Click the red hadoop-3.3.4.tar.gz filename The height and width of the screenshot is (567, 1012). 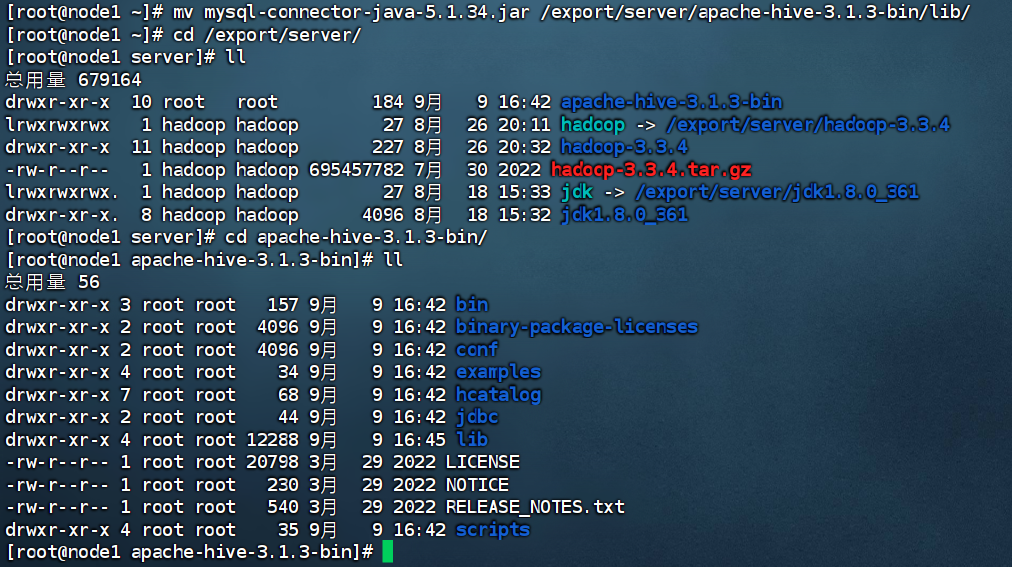tap(651, 170)
